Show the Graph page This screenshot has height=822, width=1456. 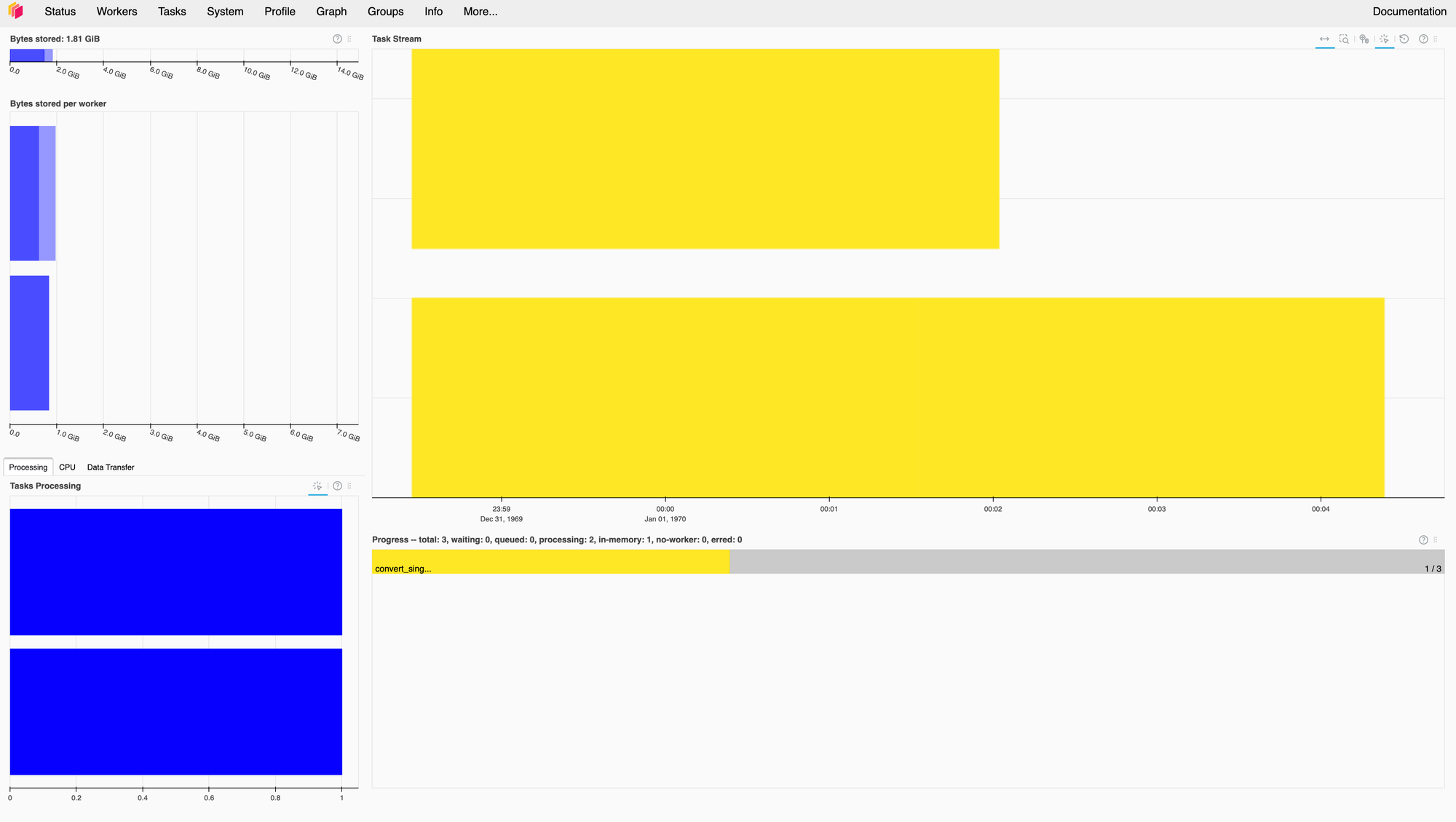coord(331,12)
